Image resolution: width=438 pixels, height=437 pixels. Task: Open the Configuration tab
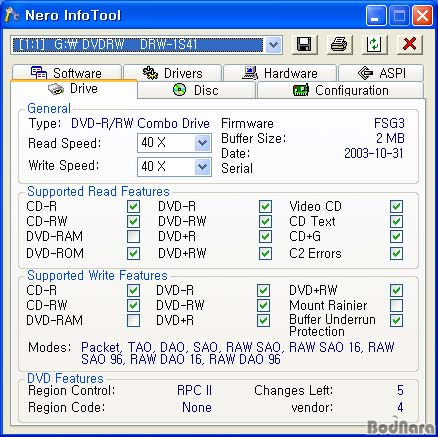point(340,90)
